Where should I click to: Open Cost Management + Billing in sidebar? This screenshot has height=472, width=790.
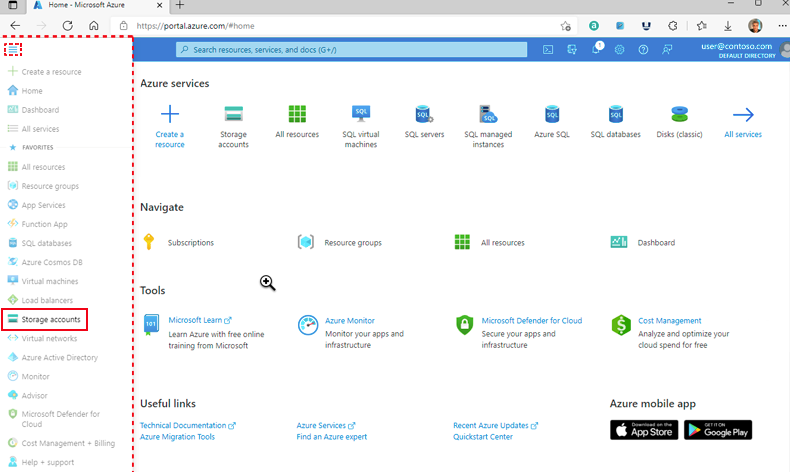pos(61,443)
